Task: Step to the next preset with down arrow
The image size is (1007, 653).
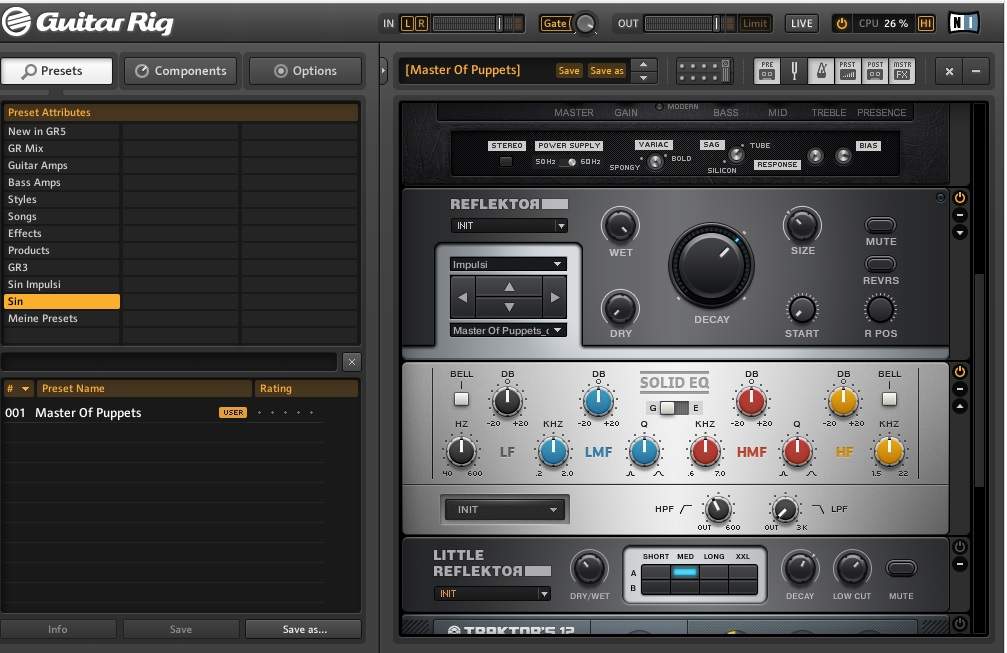Action: pos(644,78)
